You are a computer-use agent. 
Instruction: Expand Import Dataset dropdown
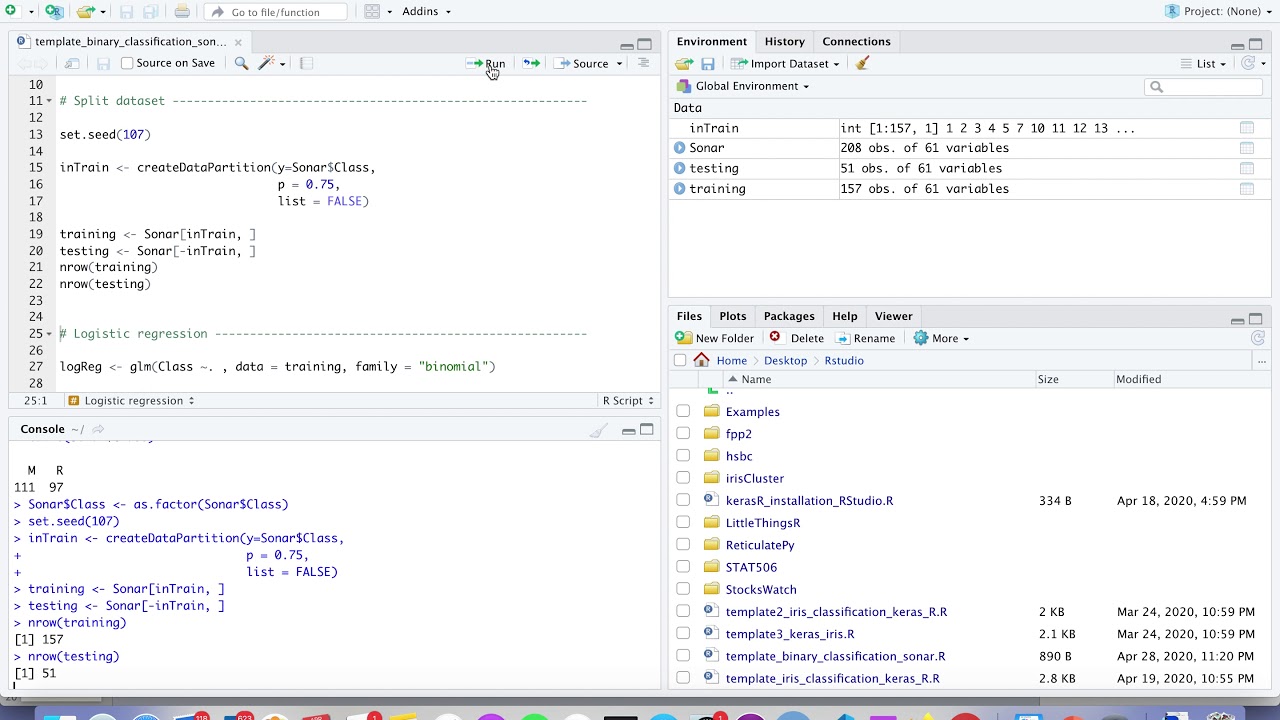coord(785,63)
